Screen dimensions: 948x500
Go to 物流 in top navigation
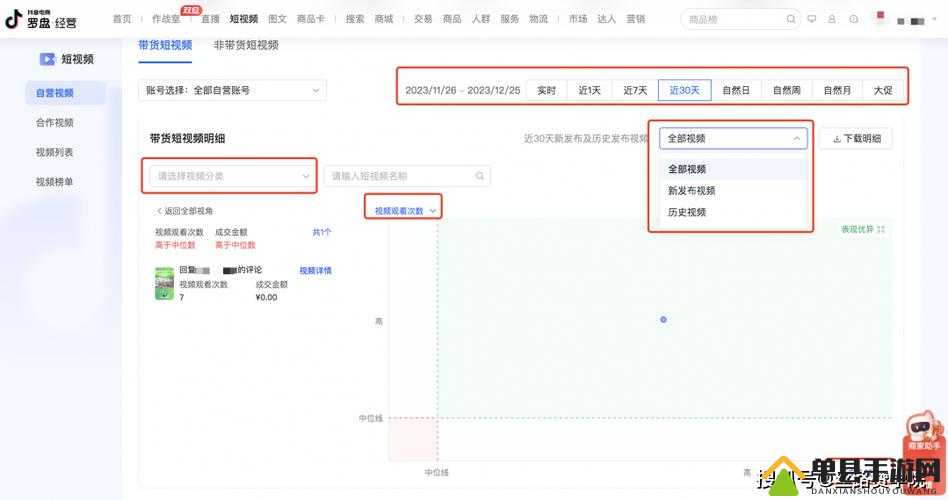pyautogui.click(x=539, y=19)
